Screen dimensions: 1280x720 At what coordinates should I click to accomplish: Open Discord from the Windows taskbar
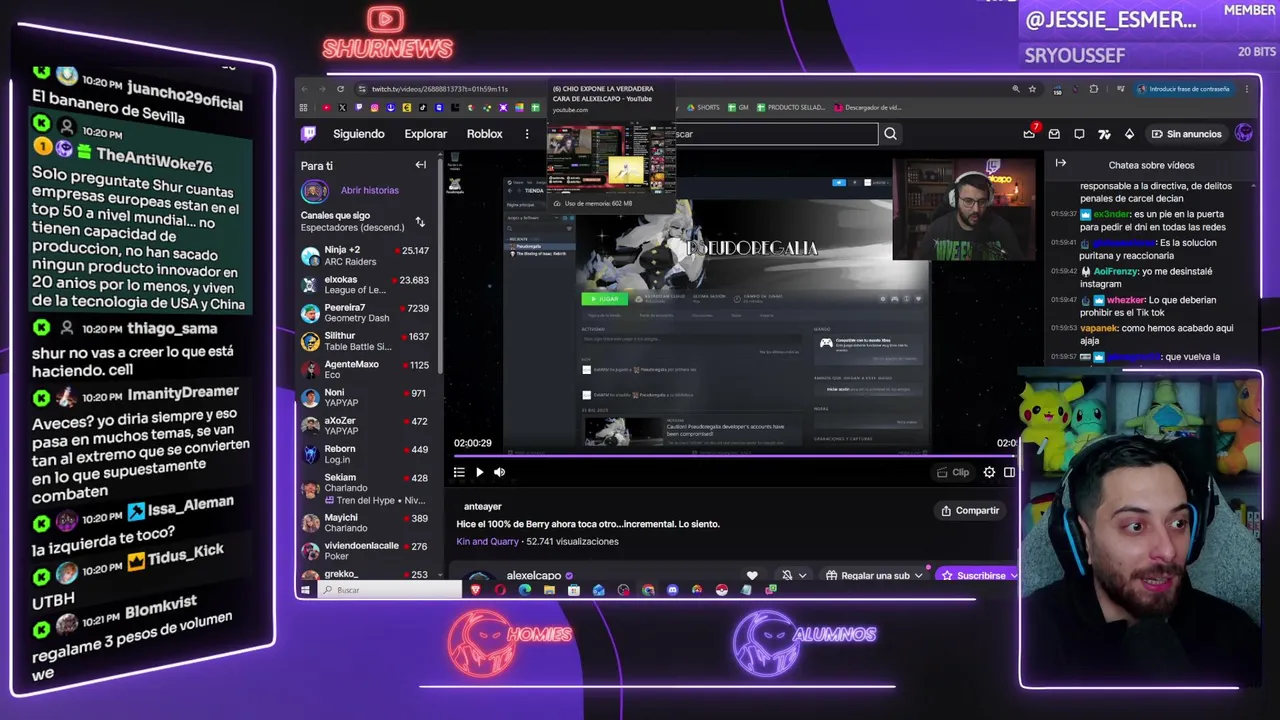click(672, 590)
